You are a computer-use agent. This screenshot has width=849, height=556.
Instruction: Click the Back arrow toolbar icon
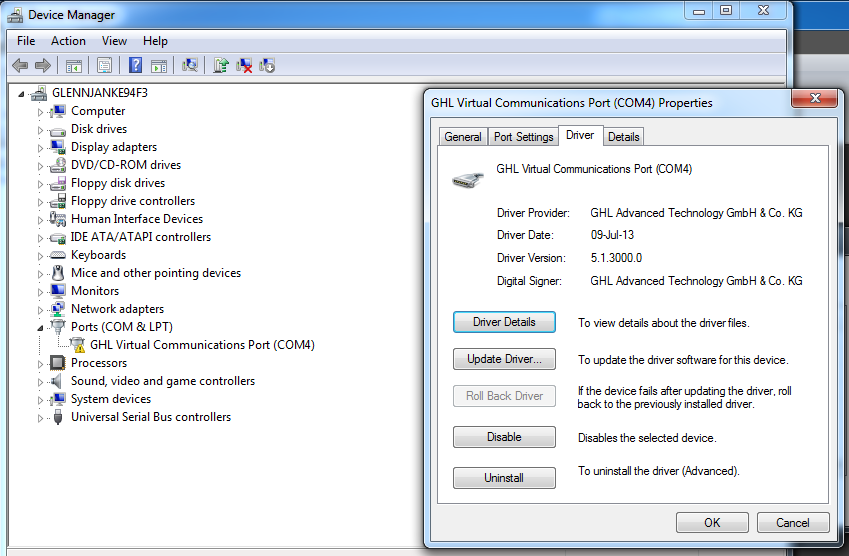point(20,66)
